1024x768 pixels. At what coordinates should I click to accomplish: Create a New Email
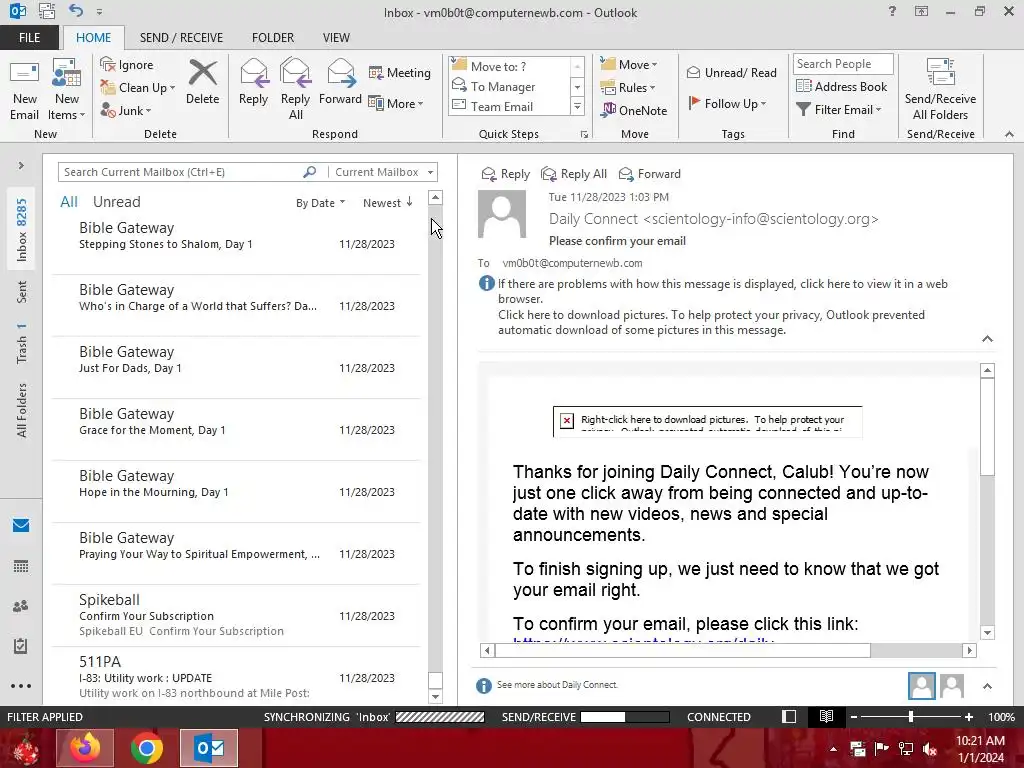tap(25, 90)
